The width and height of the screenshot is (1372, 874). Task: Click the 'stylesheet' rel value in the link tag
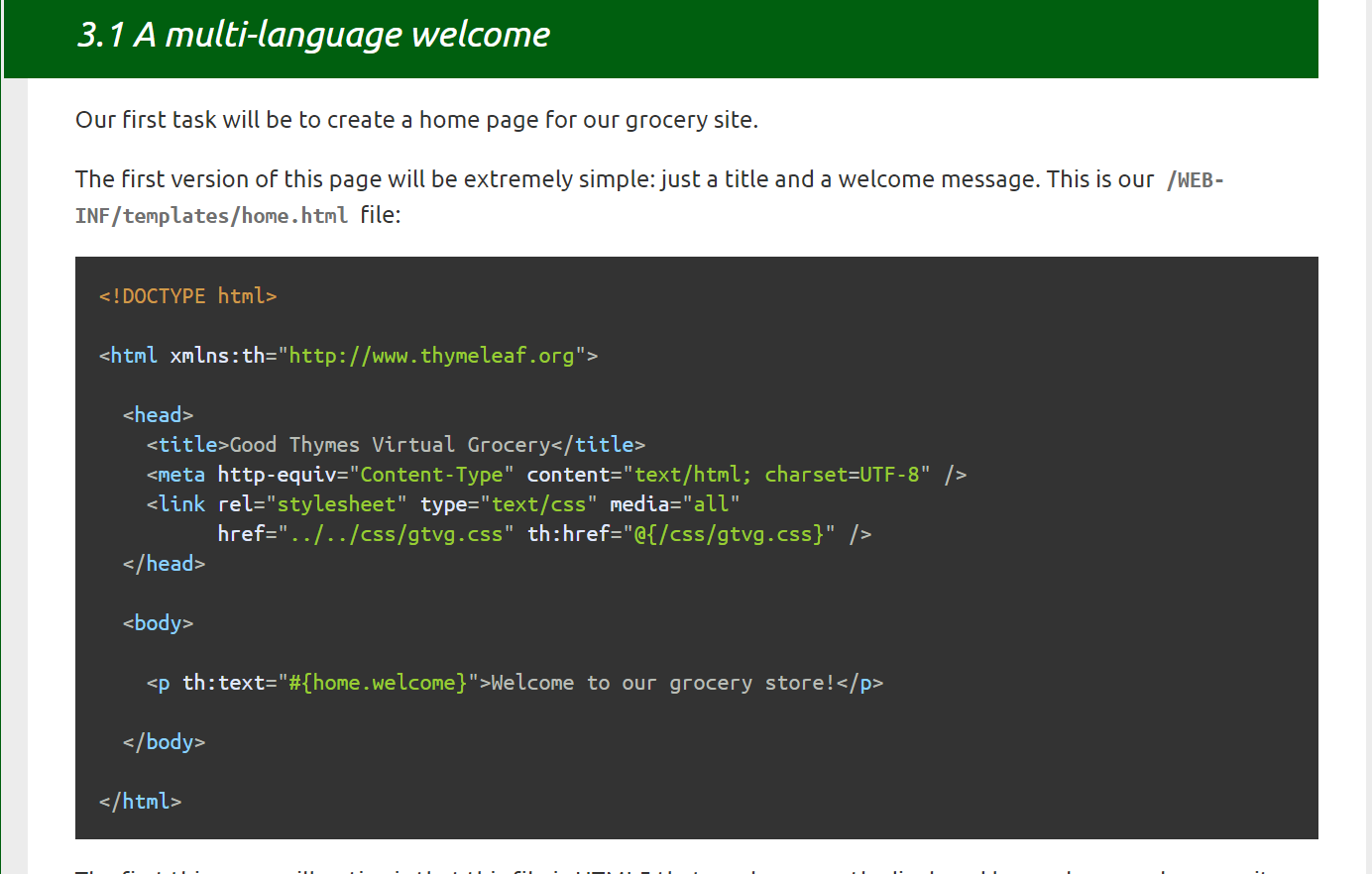tap(336, 504)
